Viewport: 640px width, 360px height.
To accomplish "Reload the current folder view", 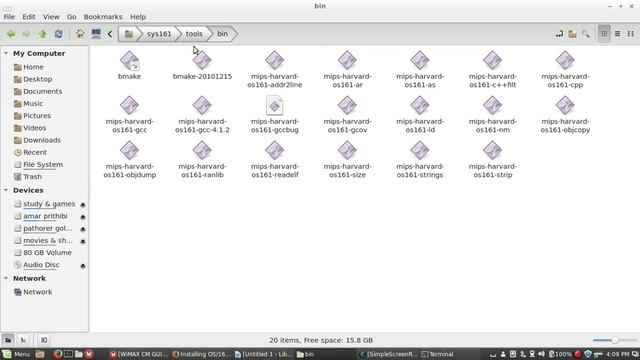I will point(58,34).
